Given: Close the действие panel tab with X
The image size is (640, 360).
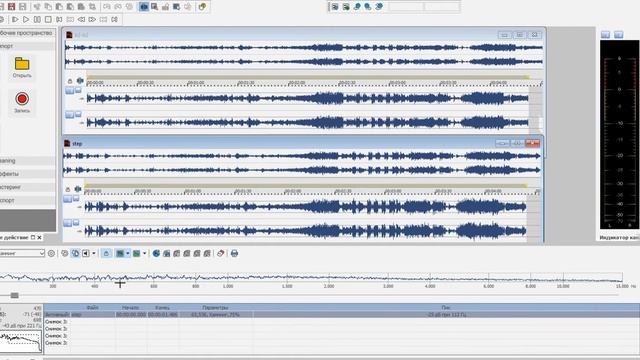Looking at the screenshot, I should pos(39,238).
